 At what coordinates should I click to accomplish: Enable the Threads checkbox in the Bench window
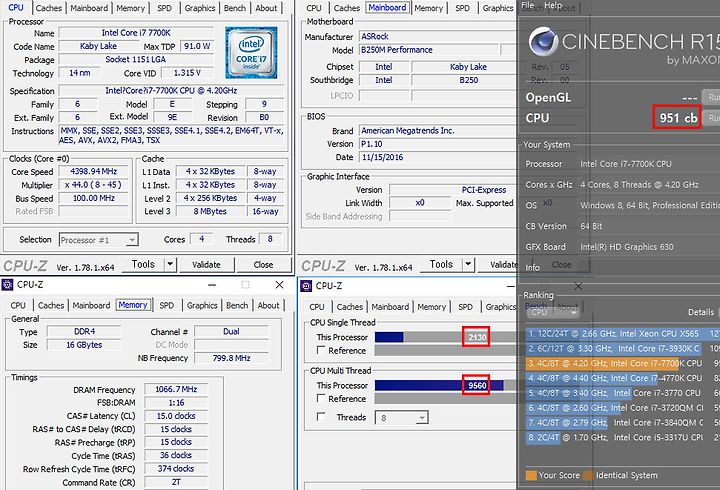pyautogui.click(x=321, y=417)
